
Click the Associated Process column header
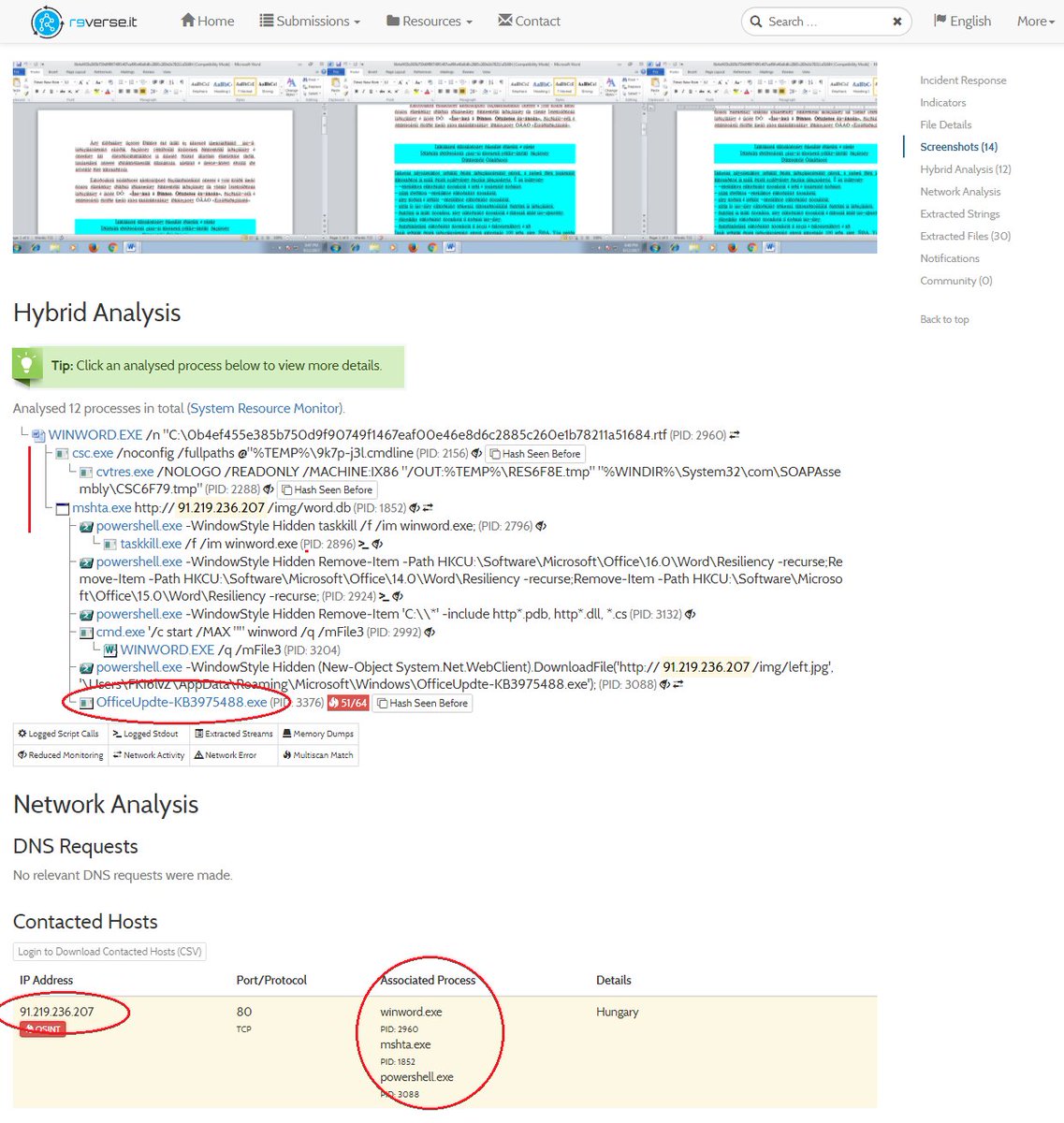(x=428, y=980)
